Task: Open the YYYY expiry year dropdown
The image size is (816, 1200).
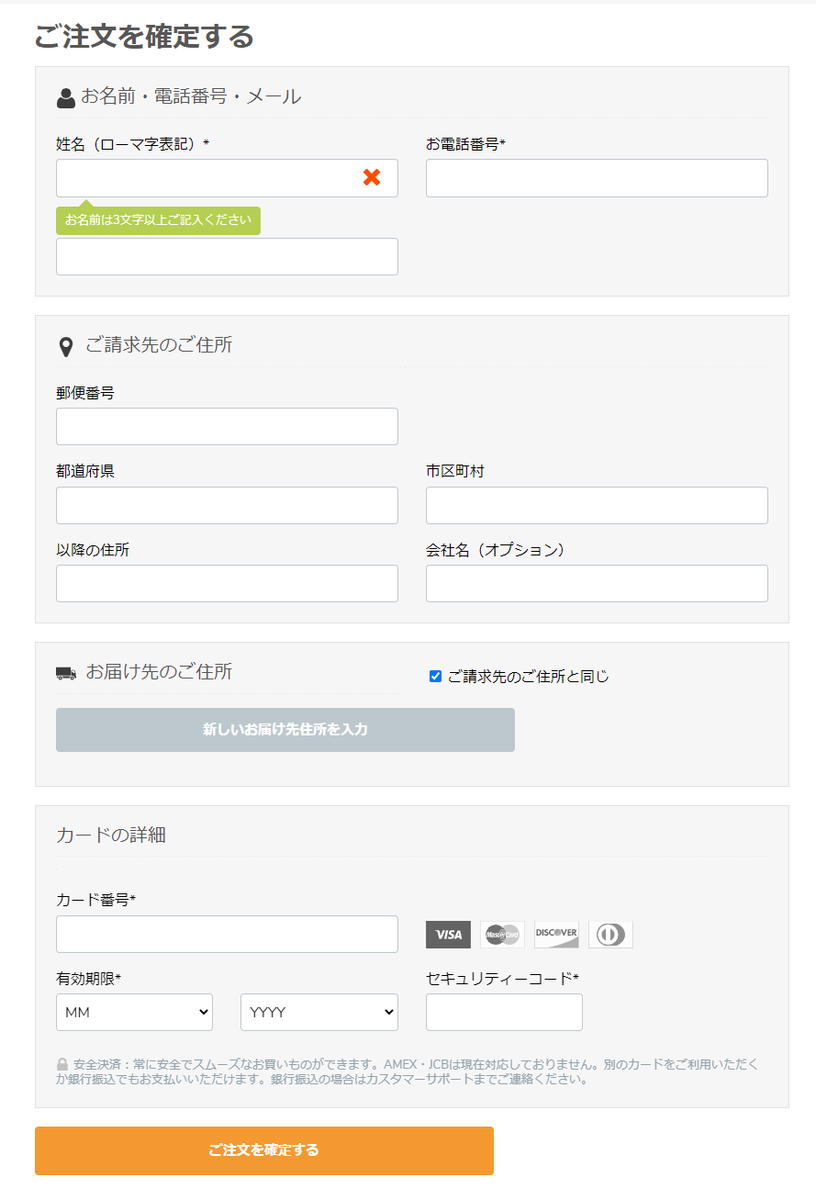Action: click(x=320, y=1012)
